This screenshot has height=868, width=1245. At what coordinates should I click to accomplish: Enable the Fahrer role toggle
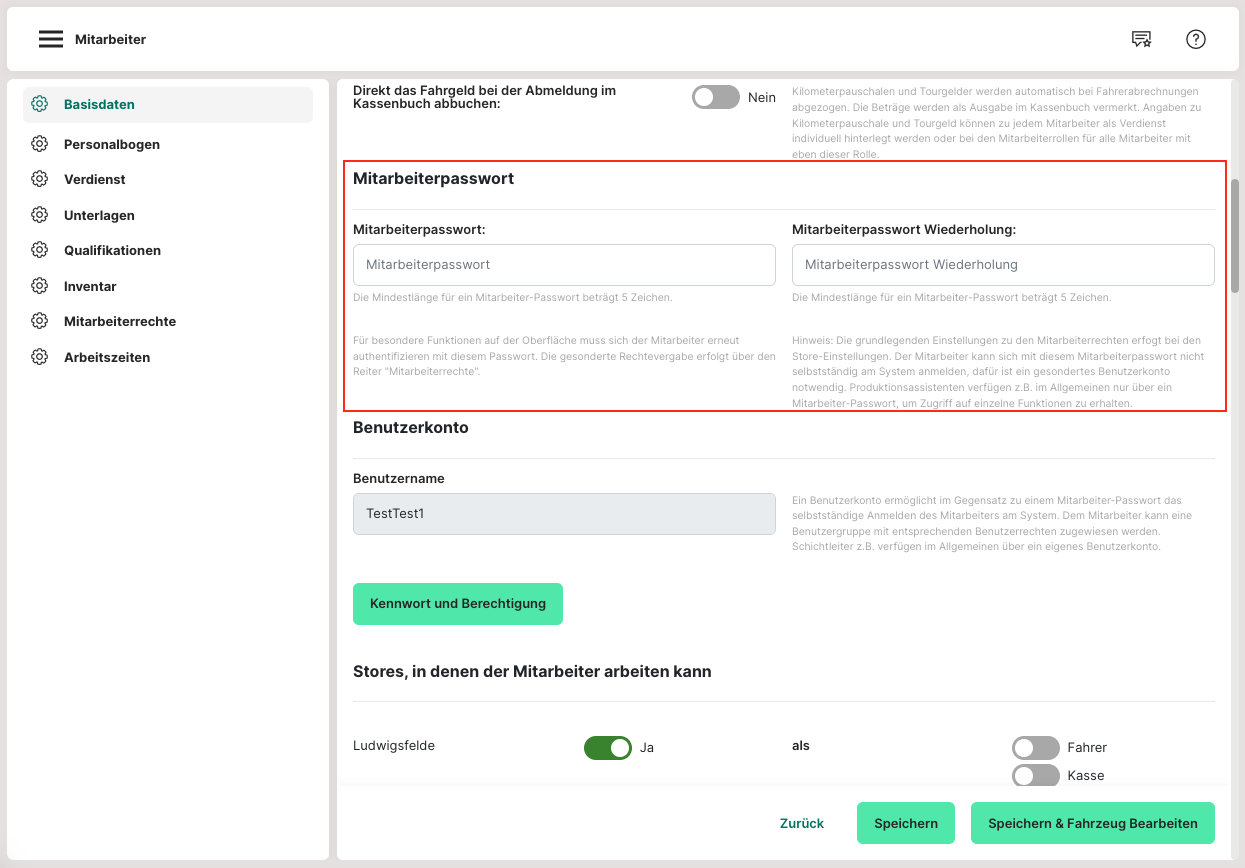(x=1035, y=747)
